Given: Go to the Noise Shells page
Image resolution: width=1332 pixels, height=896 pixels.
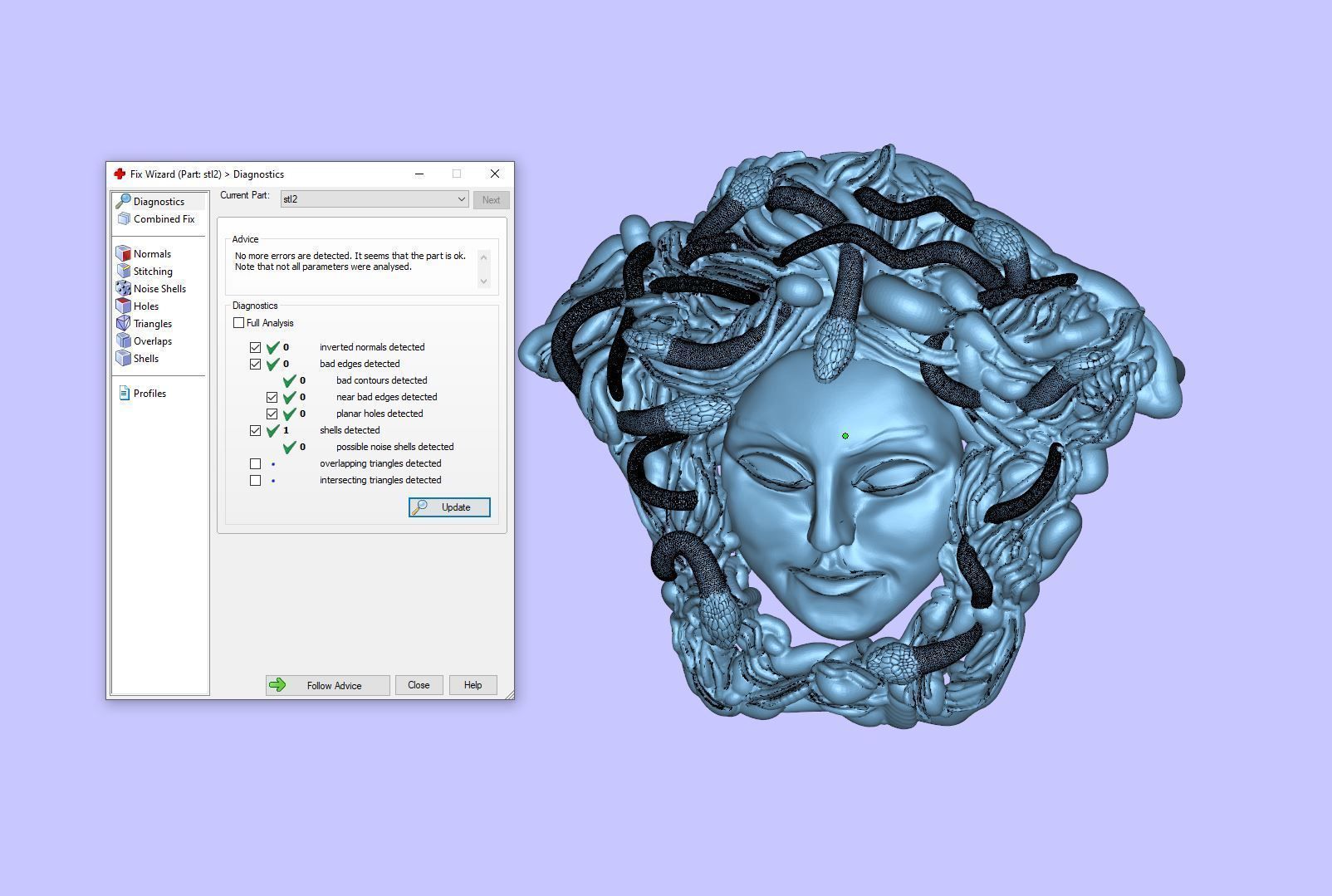Looking at the screenshot, I should [x=159, y=289].
